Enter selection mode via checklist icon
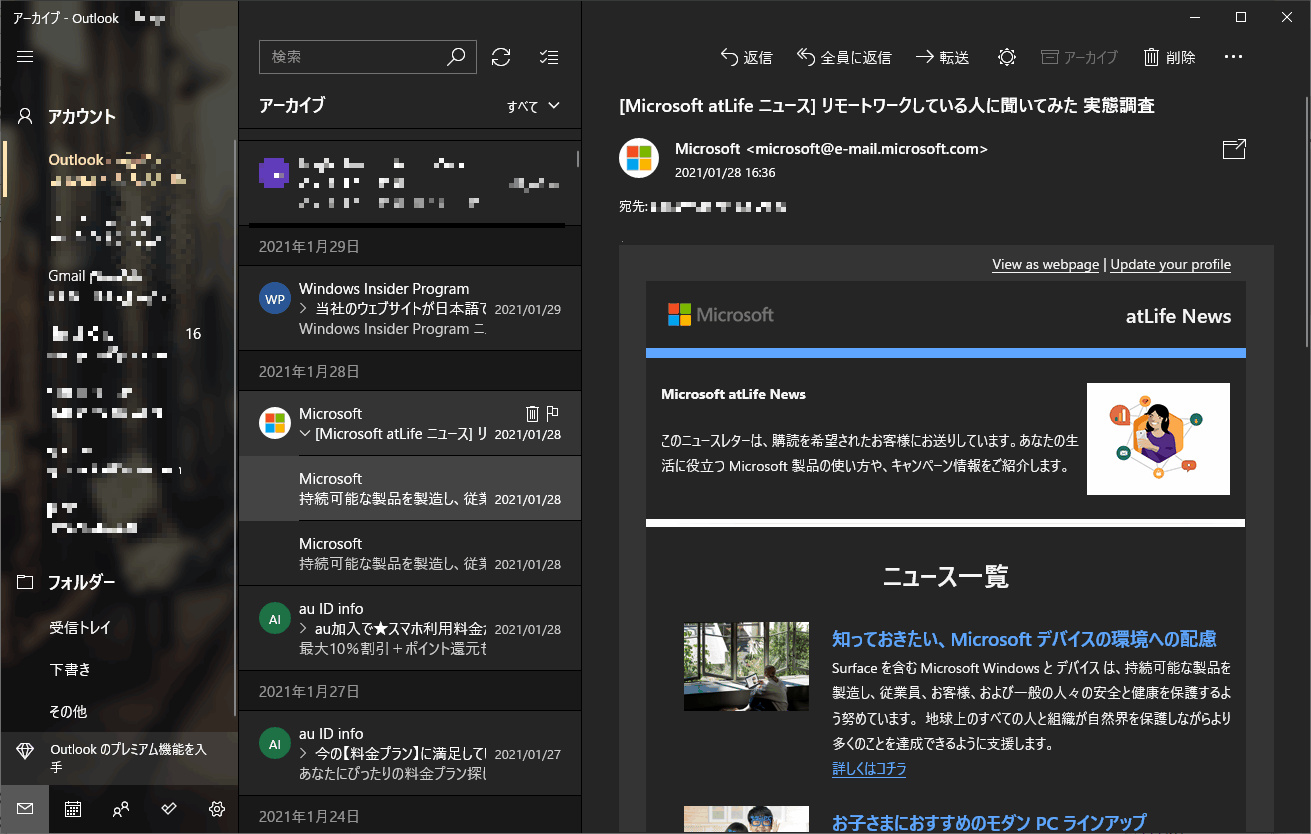The width and height of the screenshot is (1311, 834). 549,57
